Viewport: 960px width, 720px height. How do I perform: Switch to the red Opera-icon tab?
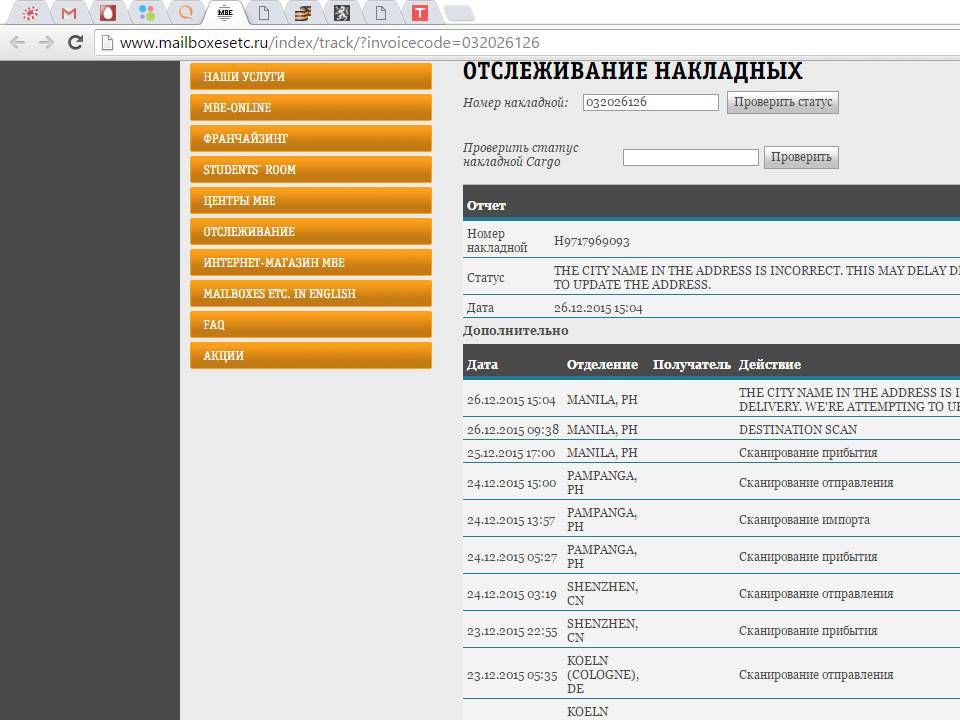click(x=108, y=13)
